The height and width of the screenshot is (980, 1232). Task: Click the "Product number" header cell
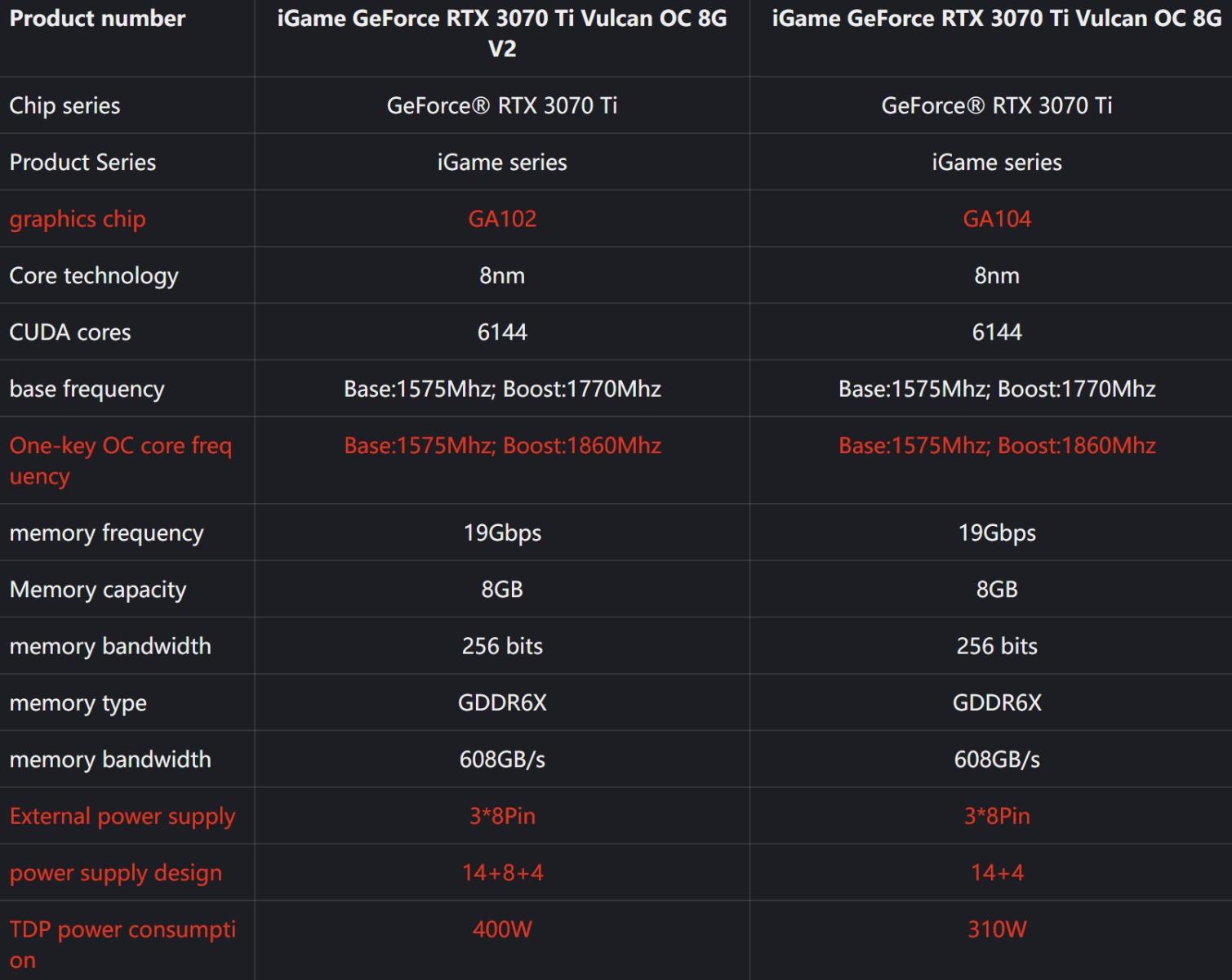point(97,19)
